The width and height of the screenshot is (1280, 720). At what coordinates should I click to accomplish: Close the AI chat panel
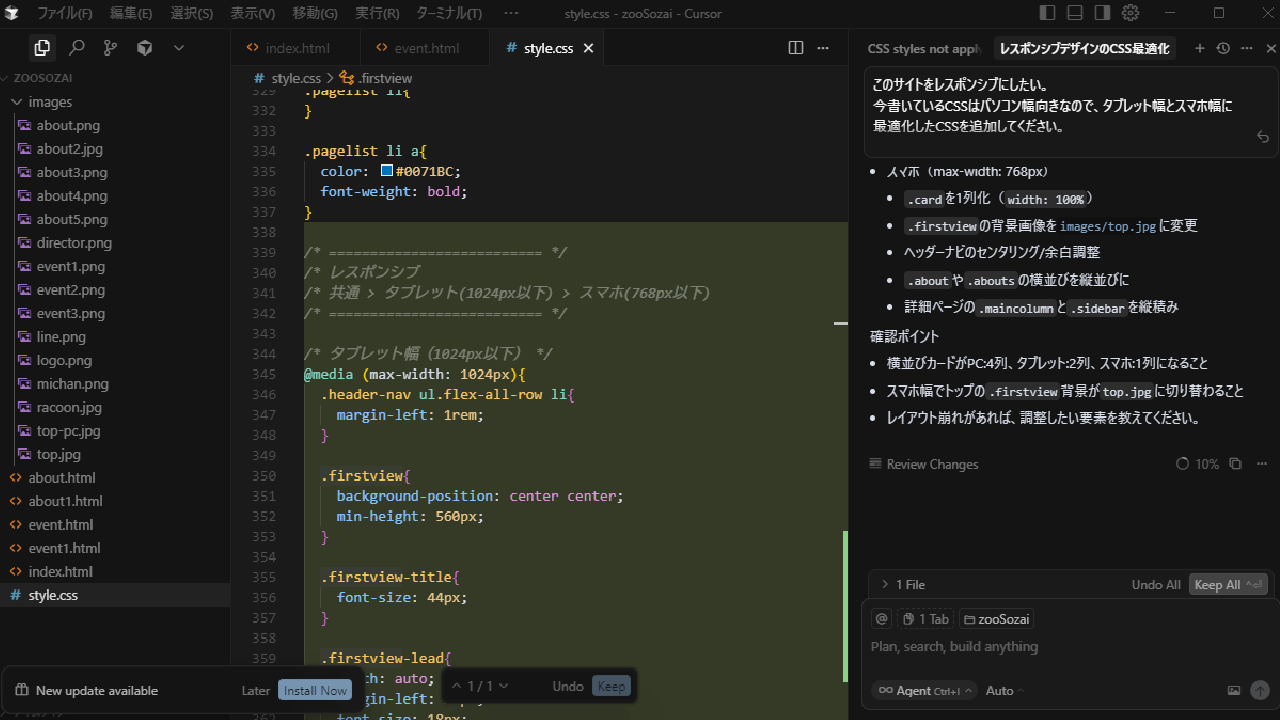1271,48
